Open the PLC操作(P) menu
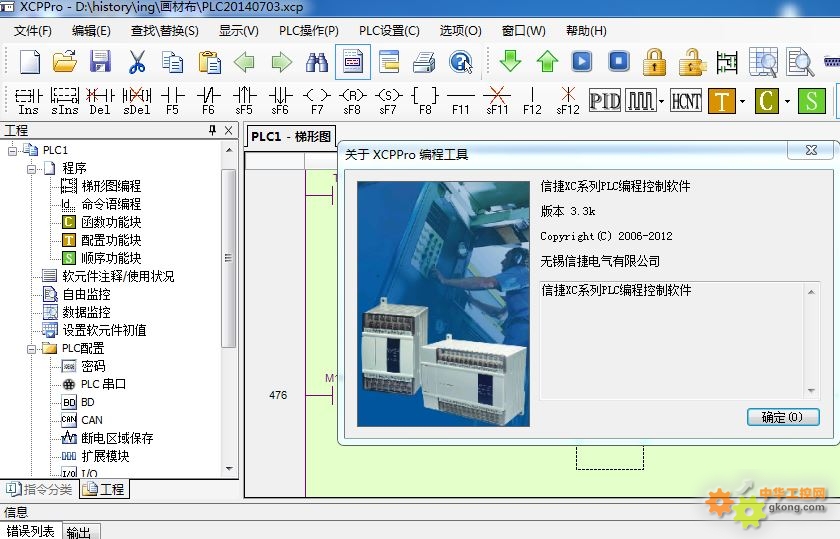This screenshot has width=840, height=539. coord(309,31)
